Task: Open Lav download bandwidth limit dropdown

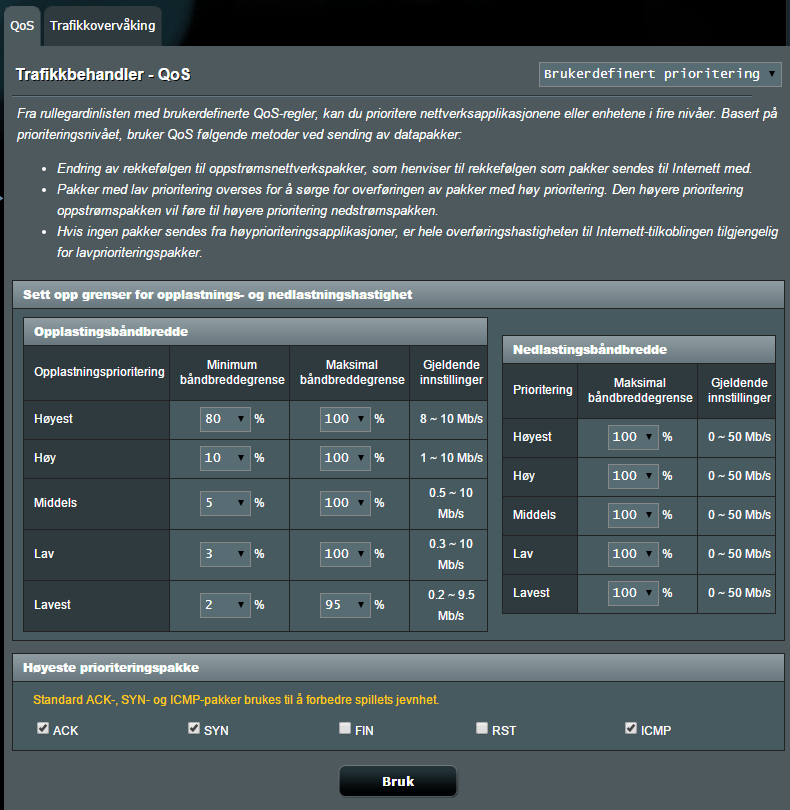Action: (x=633, y=554)
